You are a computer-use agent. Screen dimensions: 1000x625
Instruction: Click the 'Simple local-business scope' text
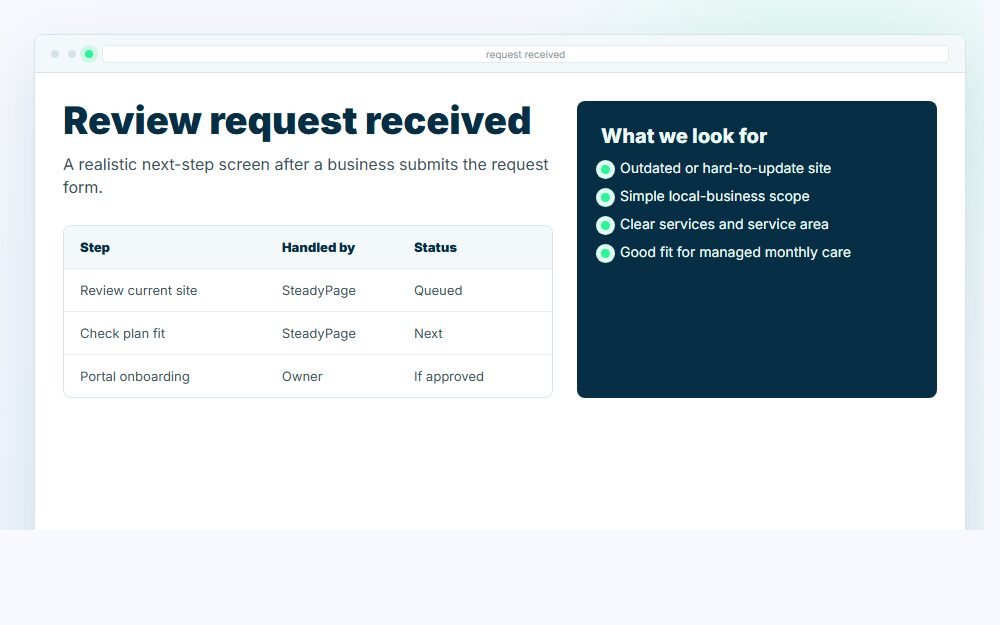tap(715, 196)
